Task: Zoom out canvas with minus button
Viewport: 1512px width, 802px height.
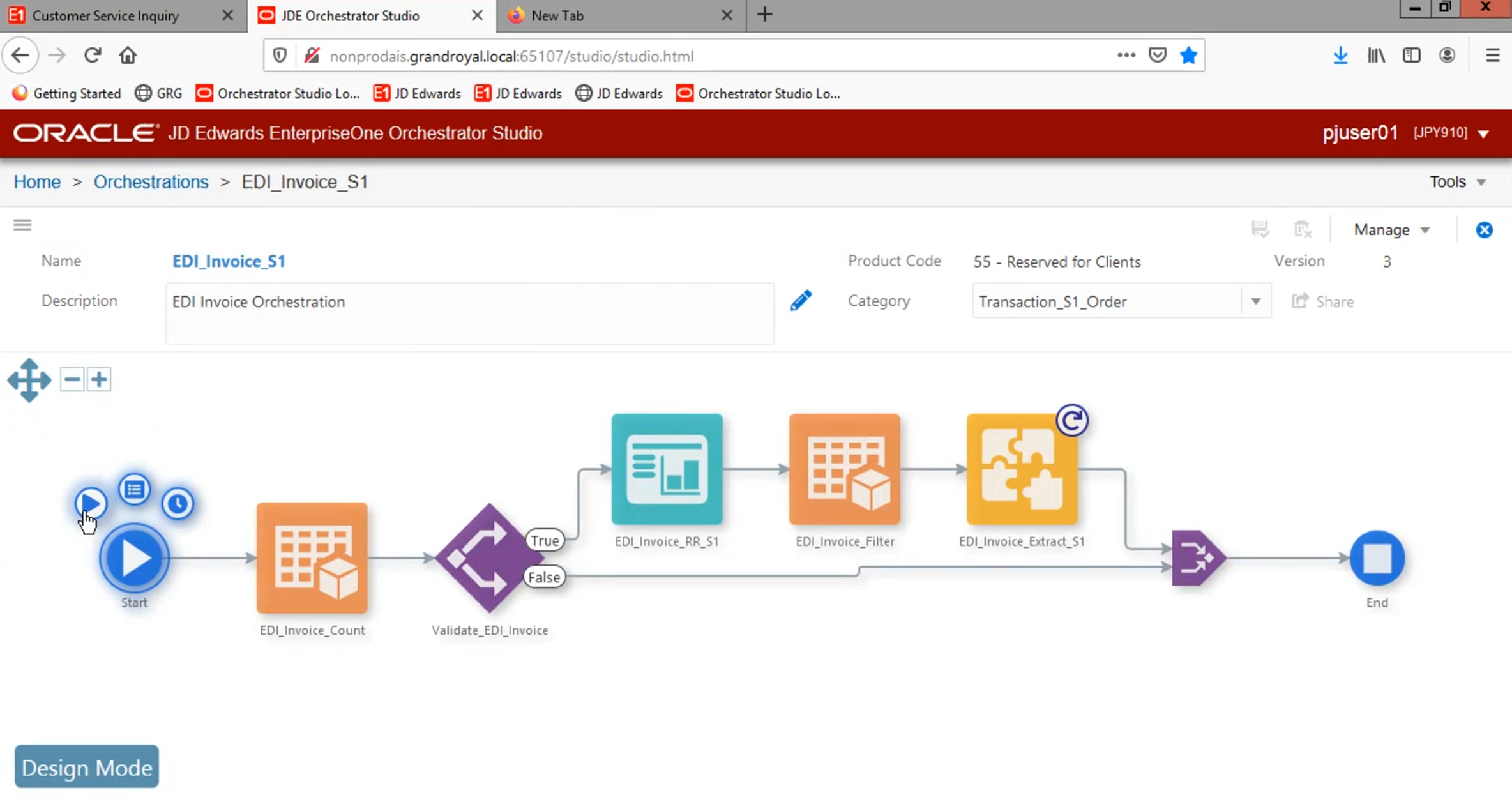Action: tap(72, 379)
